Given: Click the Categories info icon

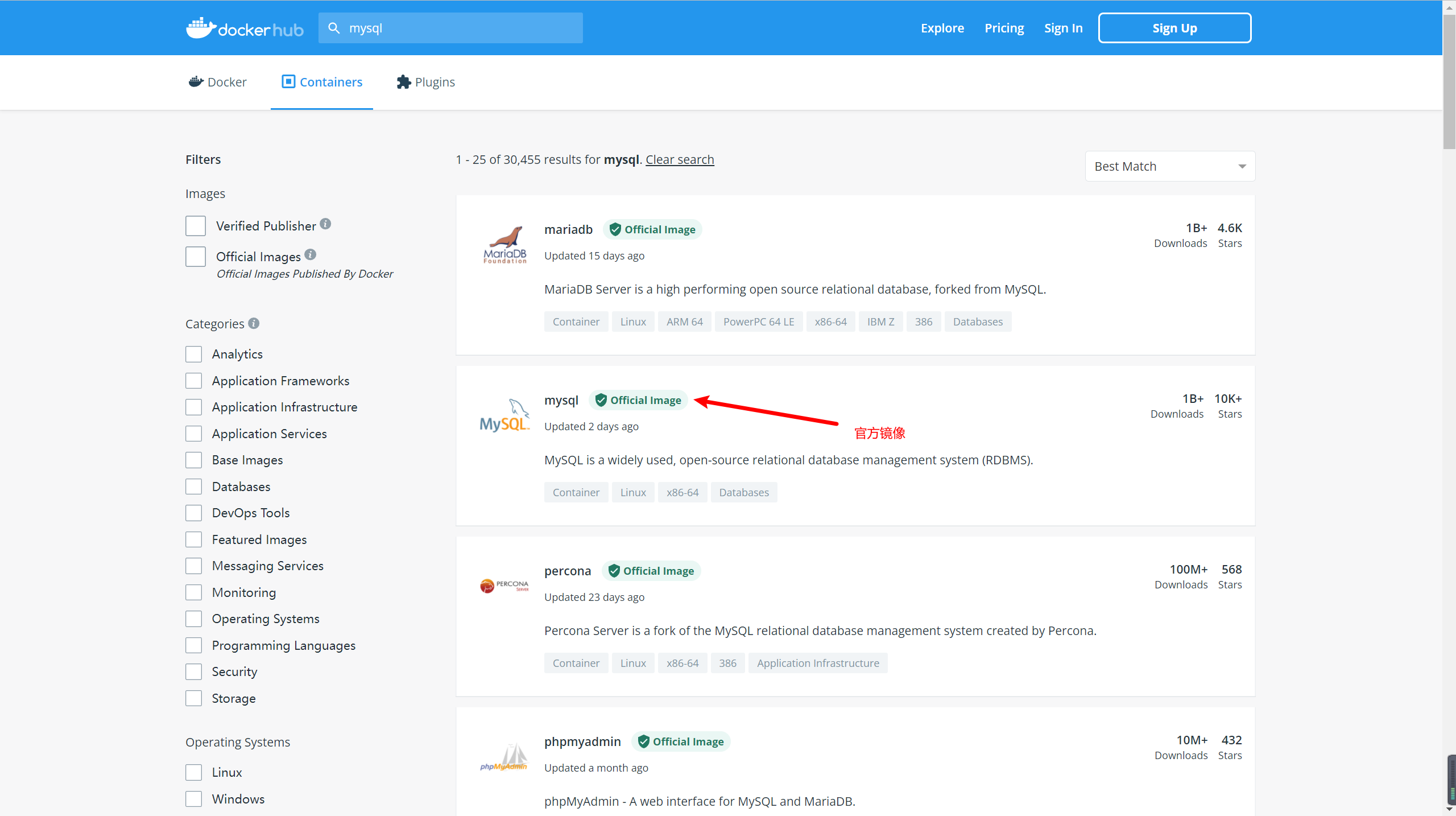Looking at the screenshot, I should 254,323.
